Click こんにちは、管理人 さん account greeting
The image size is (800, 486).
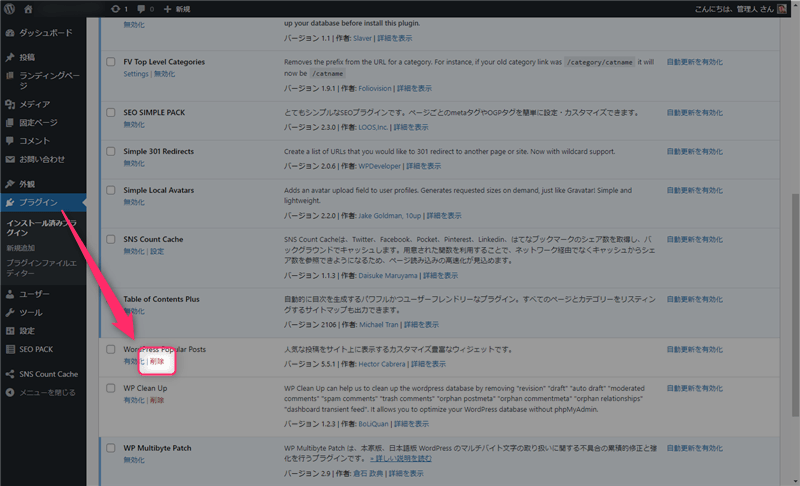(734, 9)
